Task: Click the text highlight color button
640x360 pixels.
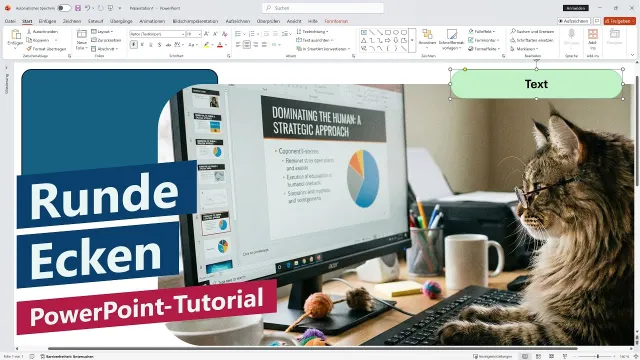Action: click(x=207, y=44)
